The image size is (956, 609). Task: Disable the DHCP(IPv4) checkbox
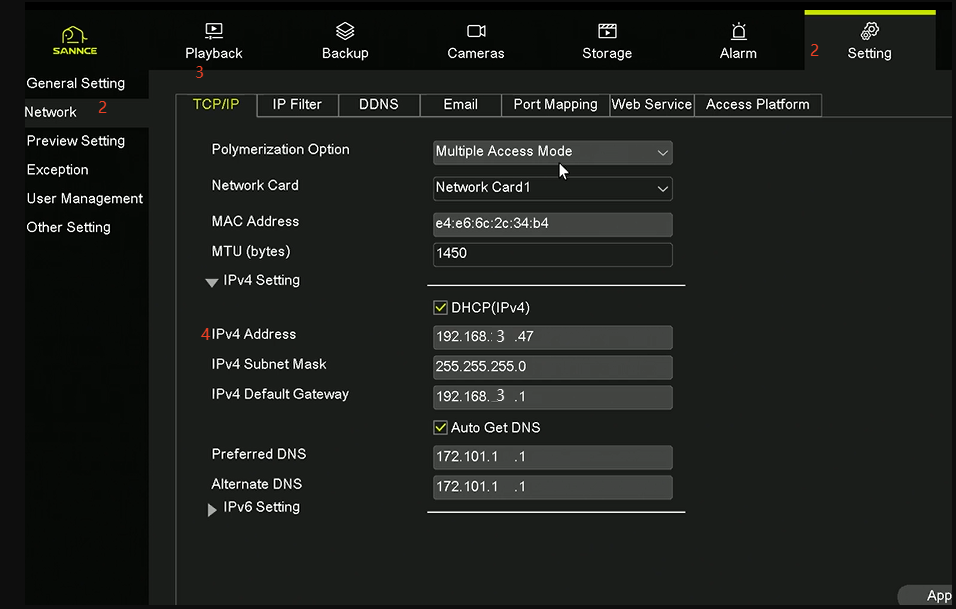tap(441, 308)
